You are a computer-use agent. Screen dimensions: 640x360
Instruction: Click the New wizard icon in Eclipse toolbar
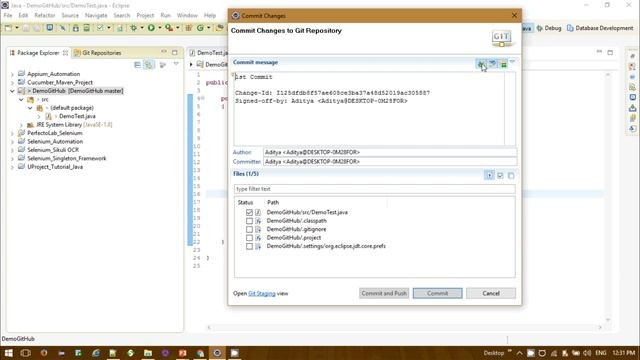pos(8,28)
